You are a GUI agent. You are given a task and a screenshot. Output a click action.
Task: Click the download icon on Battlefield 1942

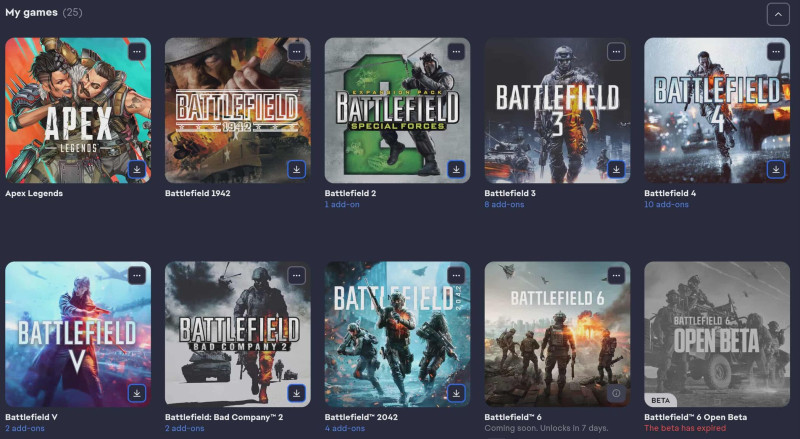click(296, 169)
